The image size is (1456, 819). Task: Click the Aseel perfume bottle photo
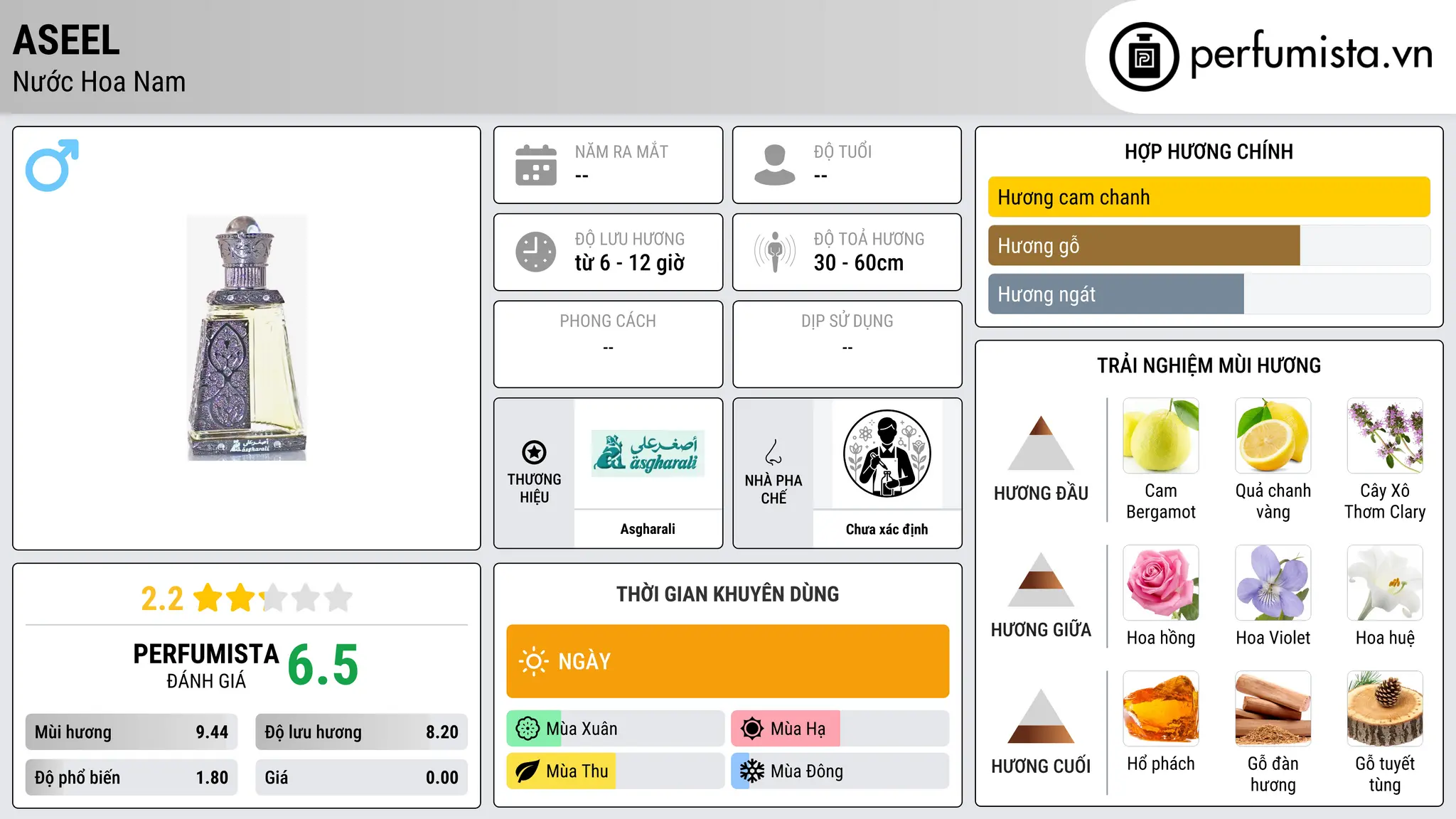coord(247,338)
